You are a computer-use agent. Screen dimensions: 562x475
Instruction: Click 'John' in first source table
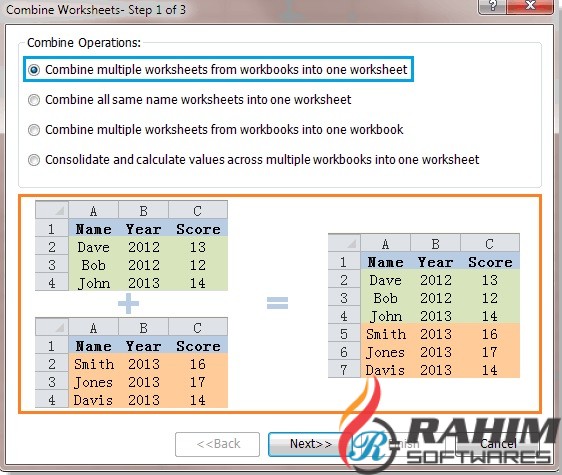[94, 283]
